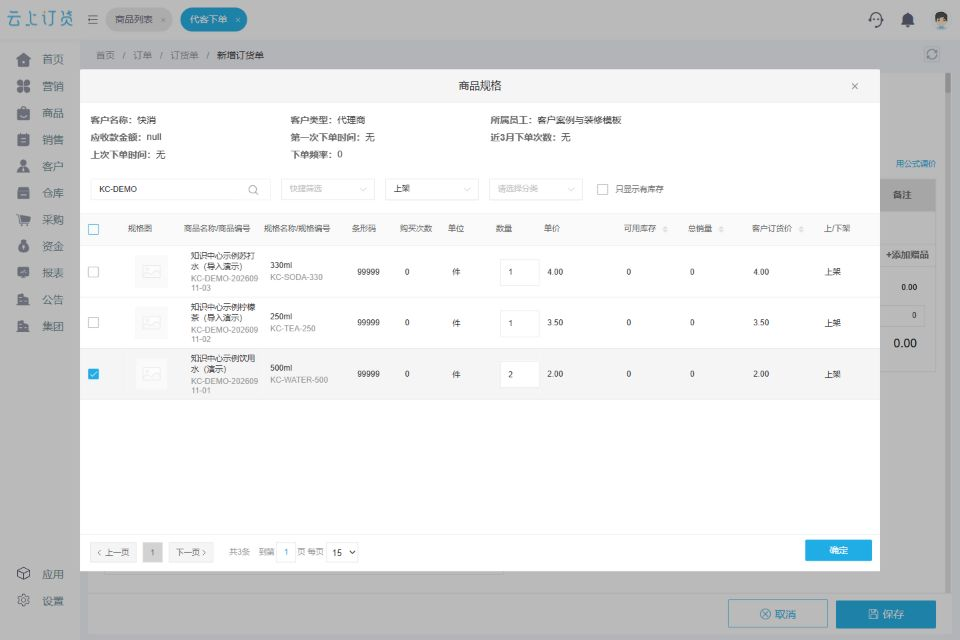The height and width of the screenshot is (640, 960).
Task: Click the 确定 confirm button
Action: 838,550
